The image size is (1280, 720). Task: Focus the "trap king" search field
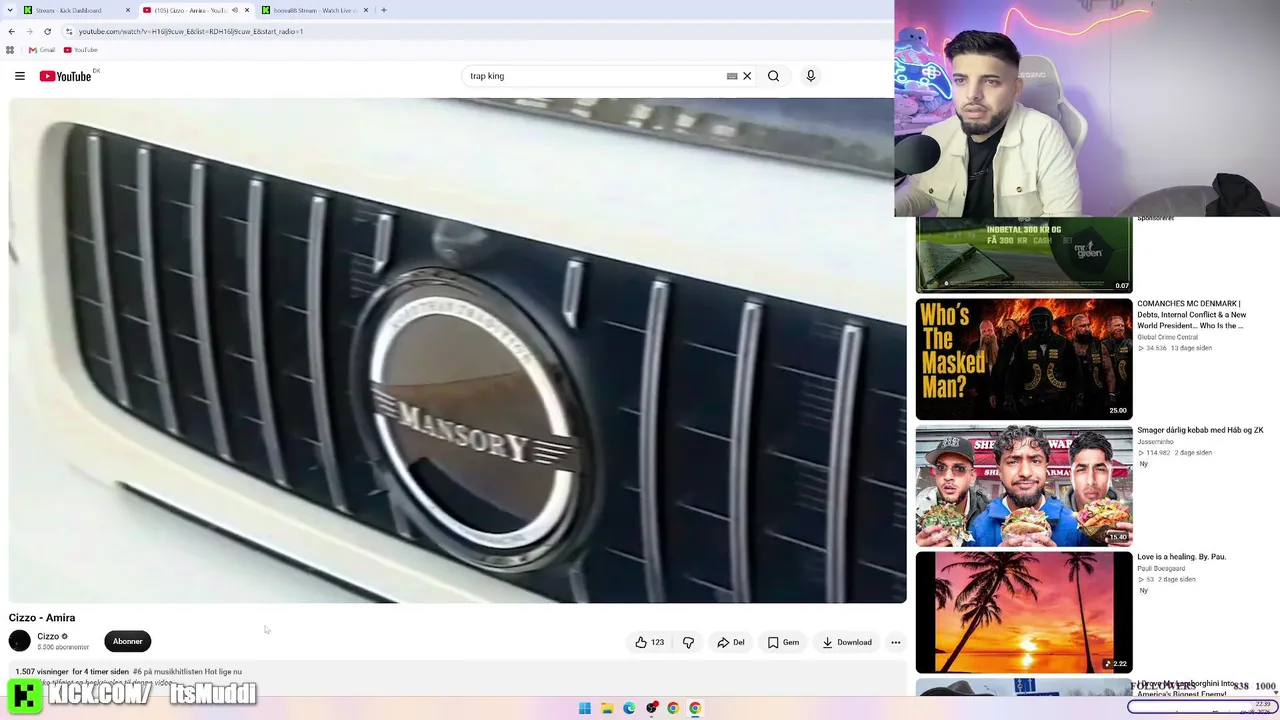pyautogui.click(x=595, y=76)
